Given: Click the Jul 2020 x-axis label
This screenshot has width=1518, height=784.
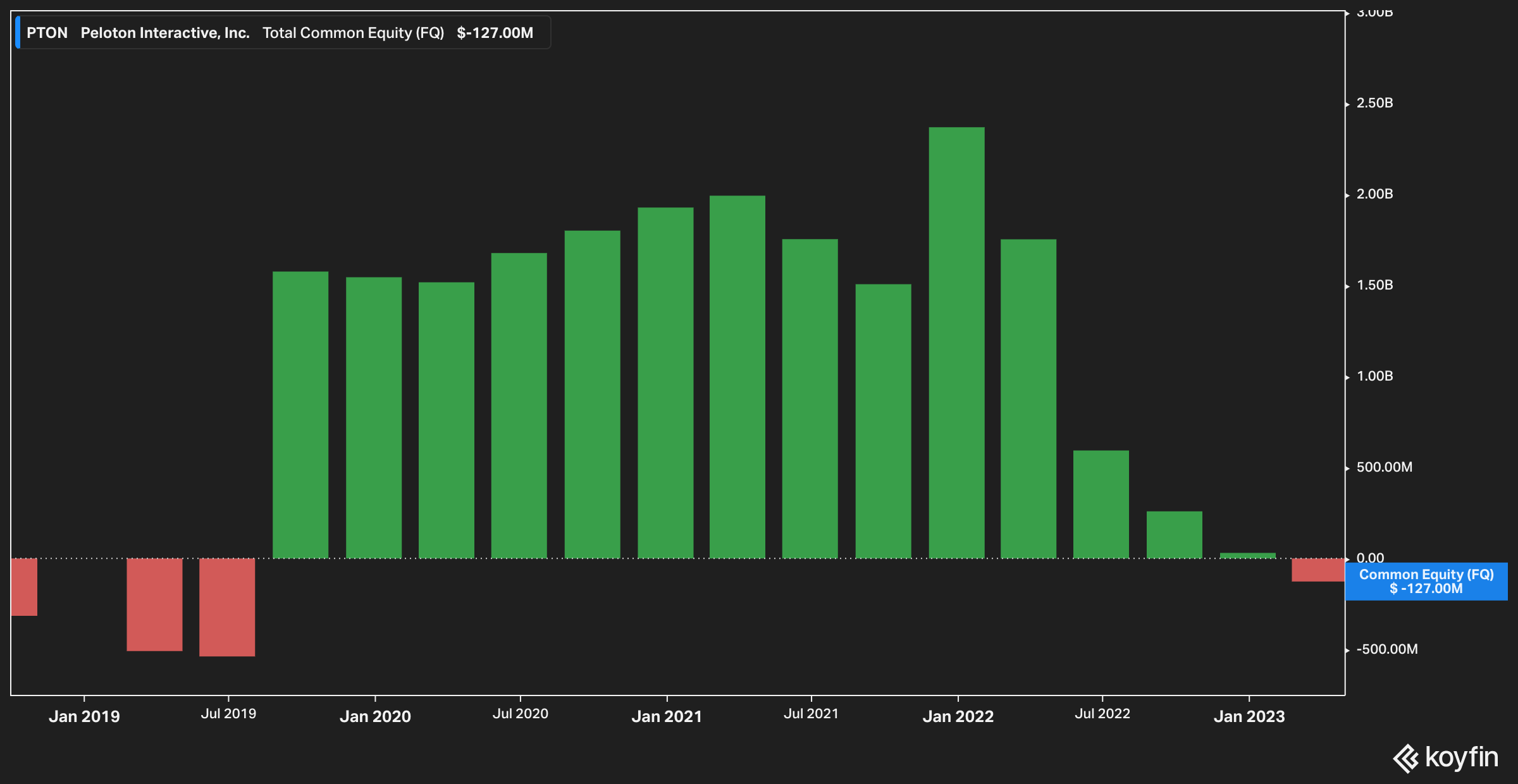Looking at the screenshot, I should tap(521, 714).
